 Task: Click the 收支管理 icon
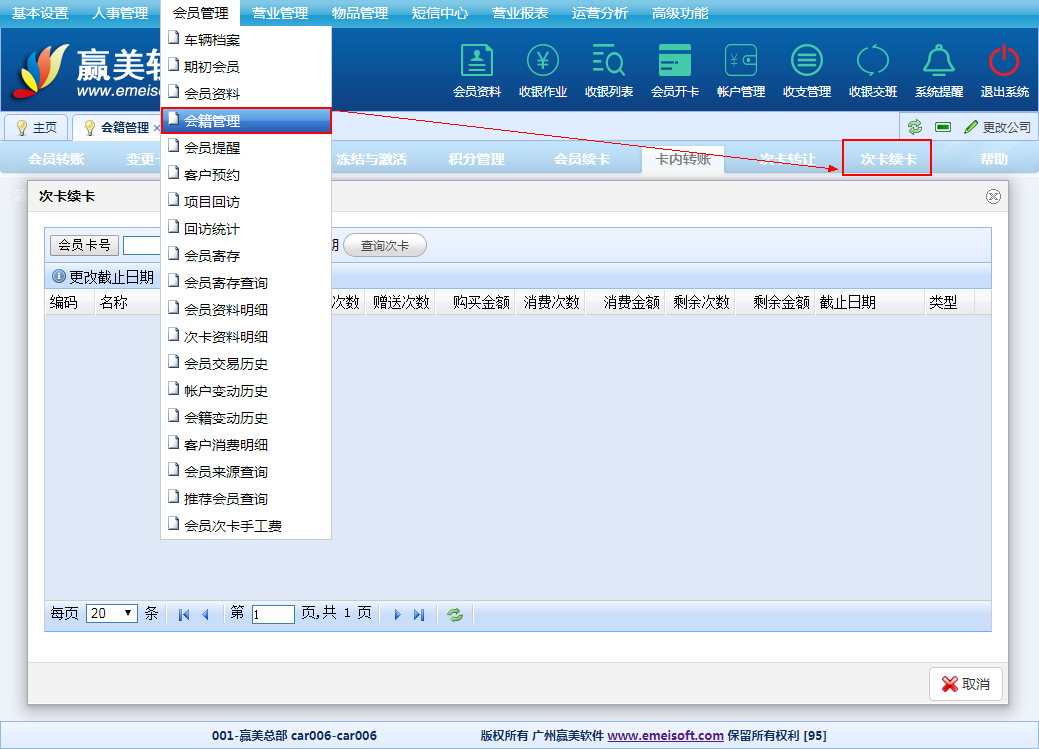click(x=807, y=62)
